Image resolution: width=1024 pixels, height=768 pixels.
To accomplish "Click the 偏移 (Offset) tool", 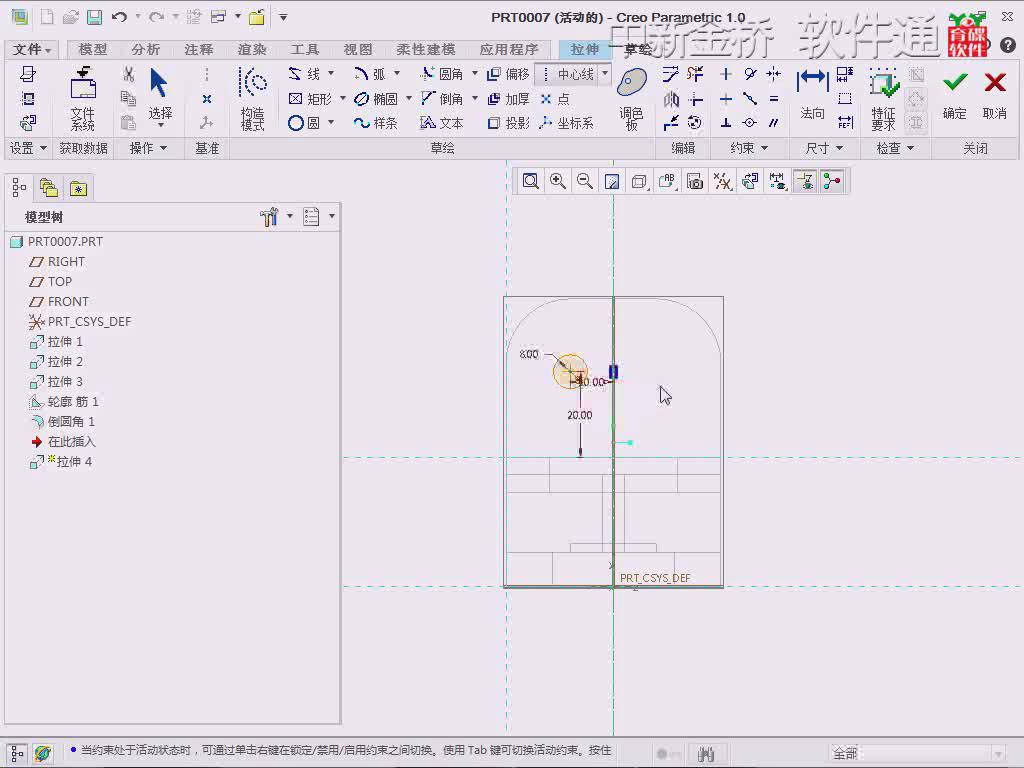I will [508, 74].
